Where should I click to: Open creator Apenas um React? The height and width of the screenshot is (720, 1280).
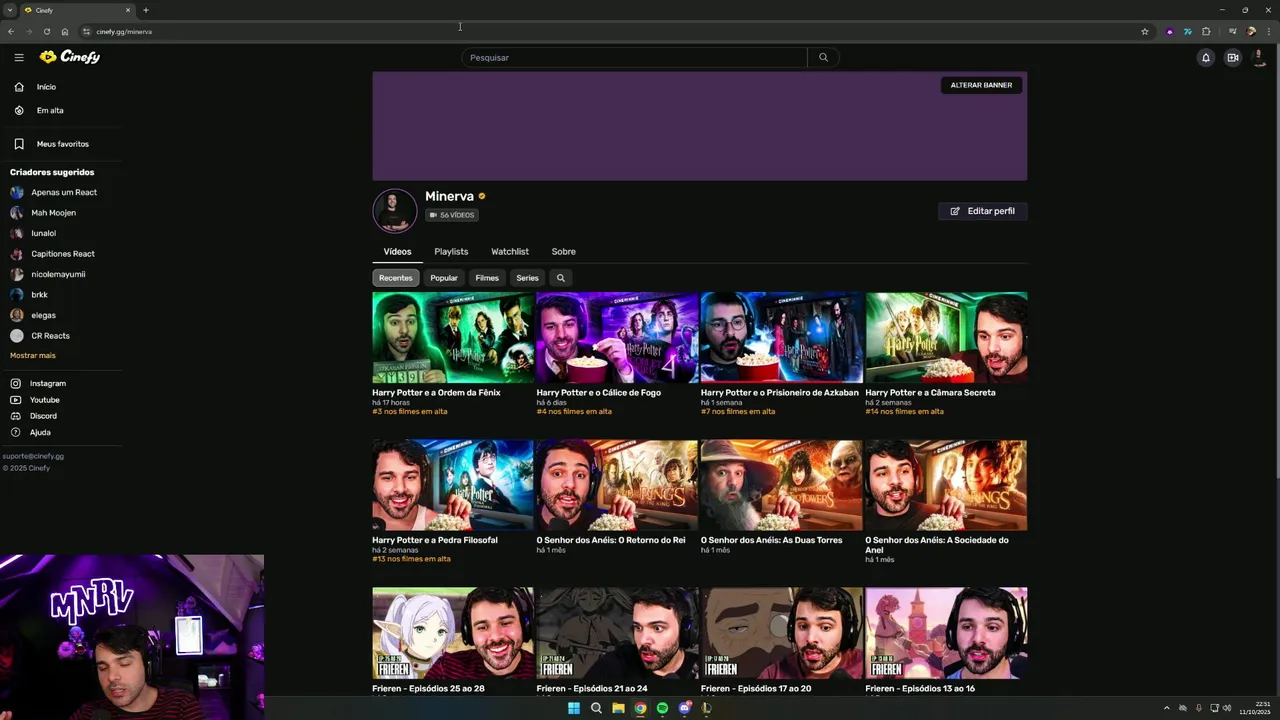64,192
